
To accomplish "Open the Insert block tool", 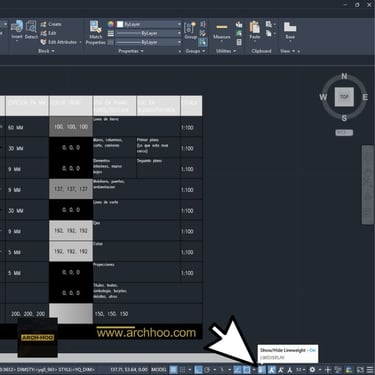I will click(17, 30).
